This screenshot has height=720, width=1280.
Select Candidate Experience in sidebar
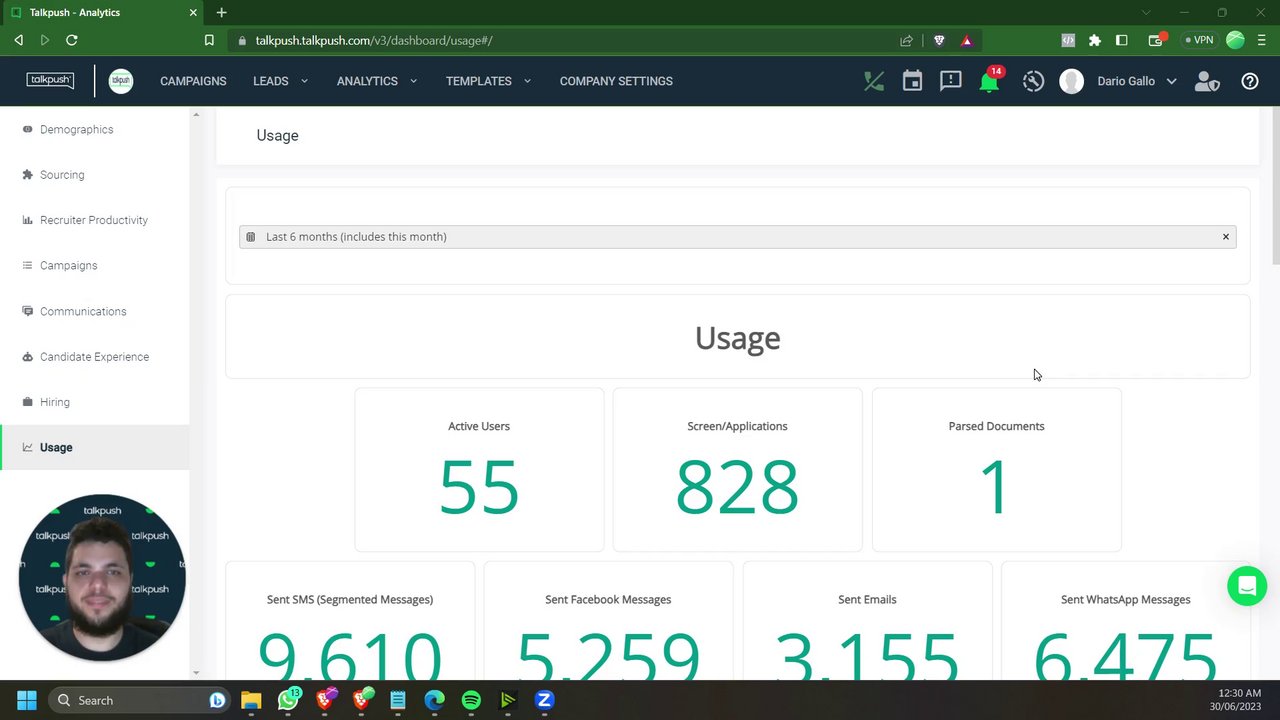click(95, 357)
